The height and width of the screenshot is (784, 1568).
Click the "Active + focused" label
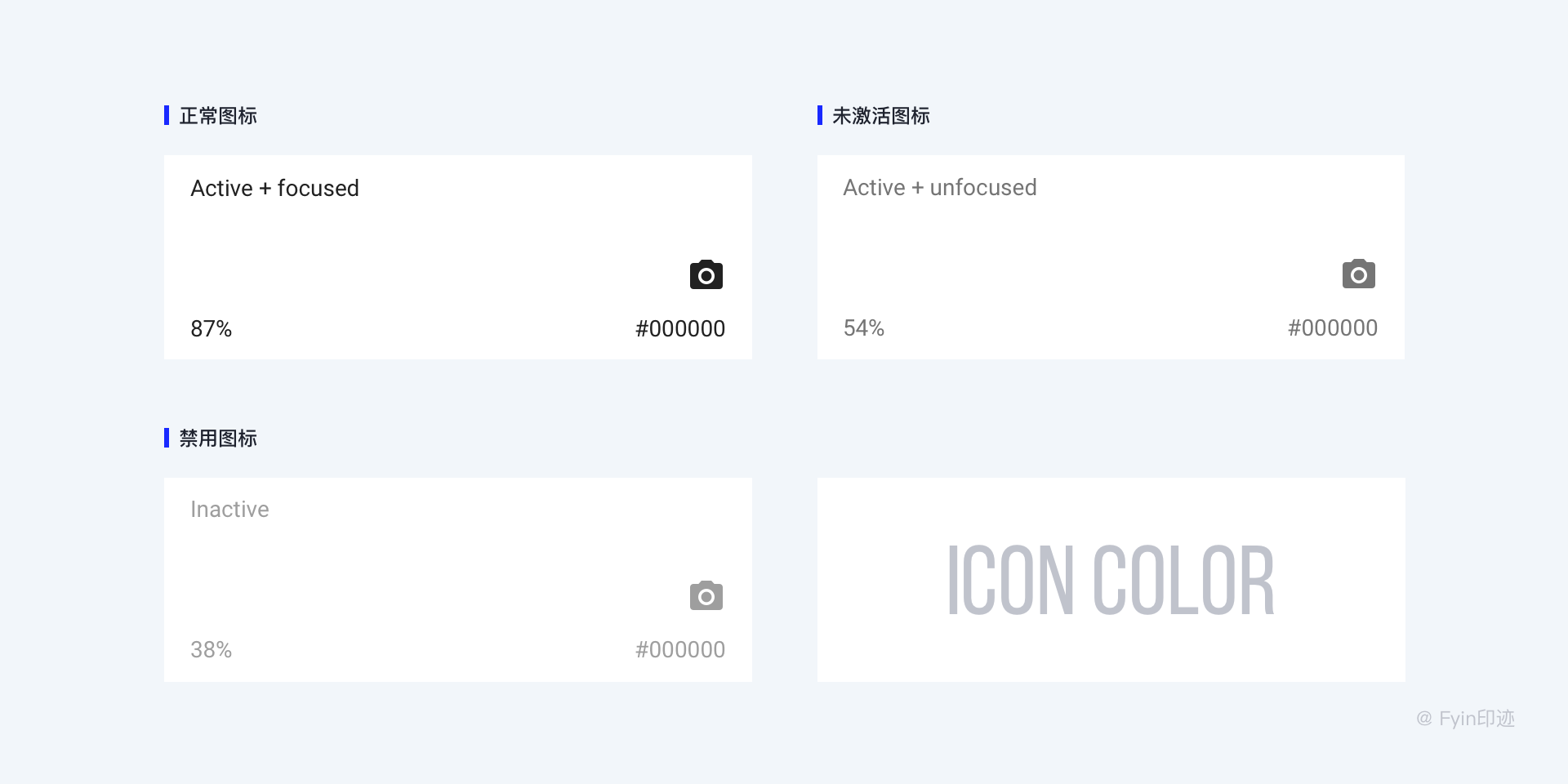(x=274, y=189)
